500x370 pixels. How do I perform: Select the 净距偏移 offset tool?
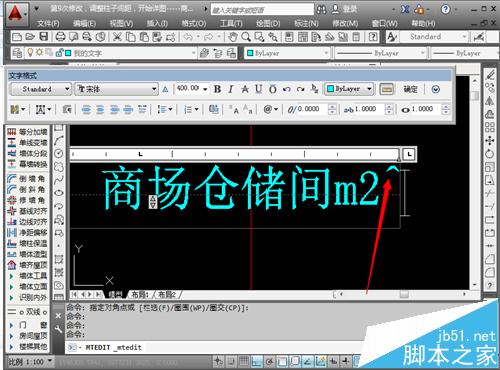(27, 233)
